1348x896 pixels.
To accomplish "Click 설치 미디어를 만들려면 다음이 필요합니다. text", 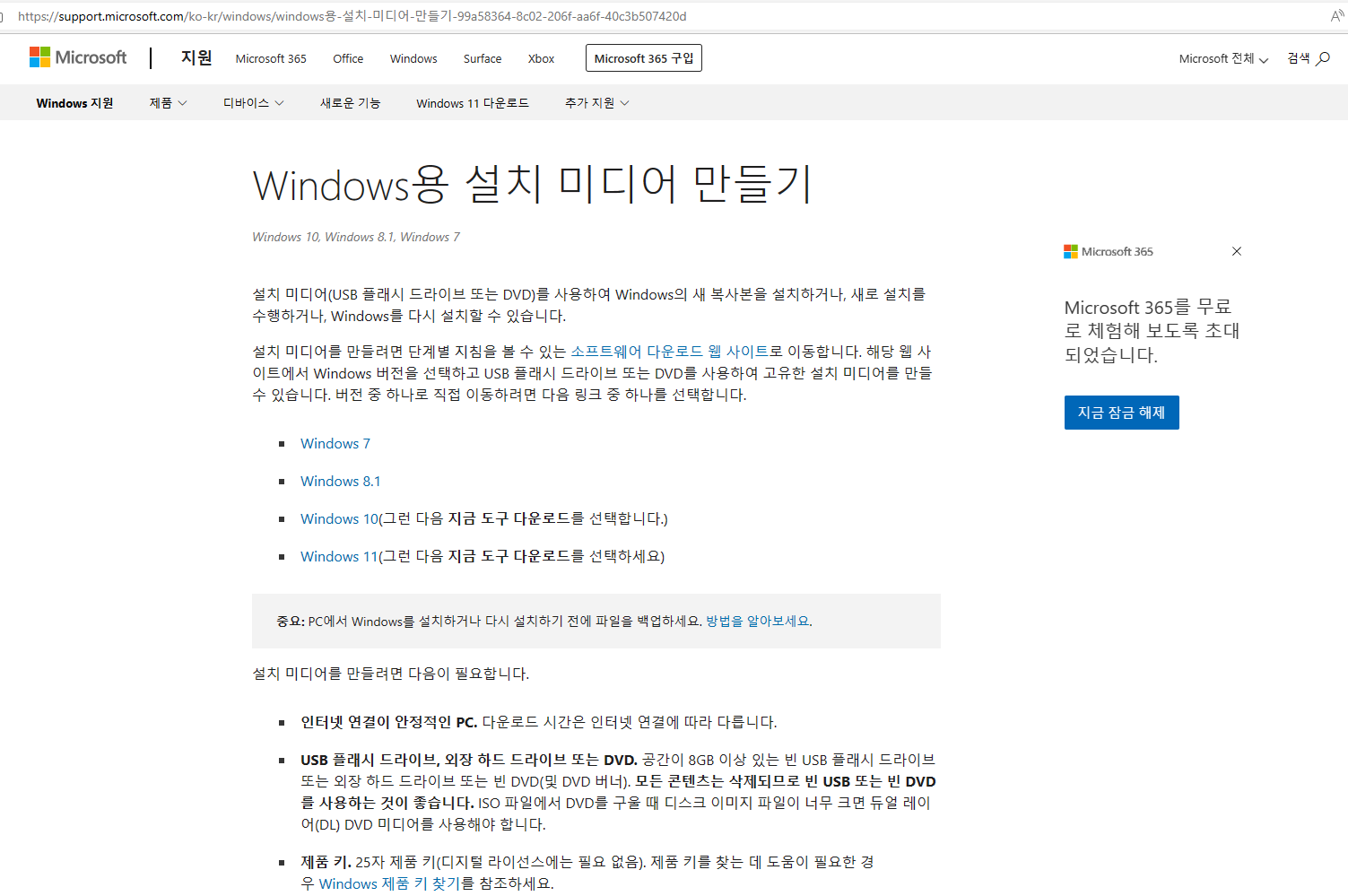I will pyautogui.click(x=391, y=674).
